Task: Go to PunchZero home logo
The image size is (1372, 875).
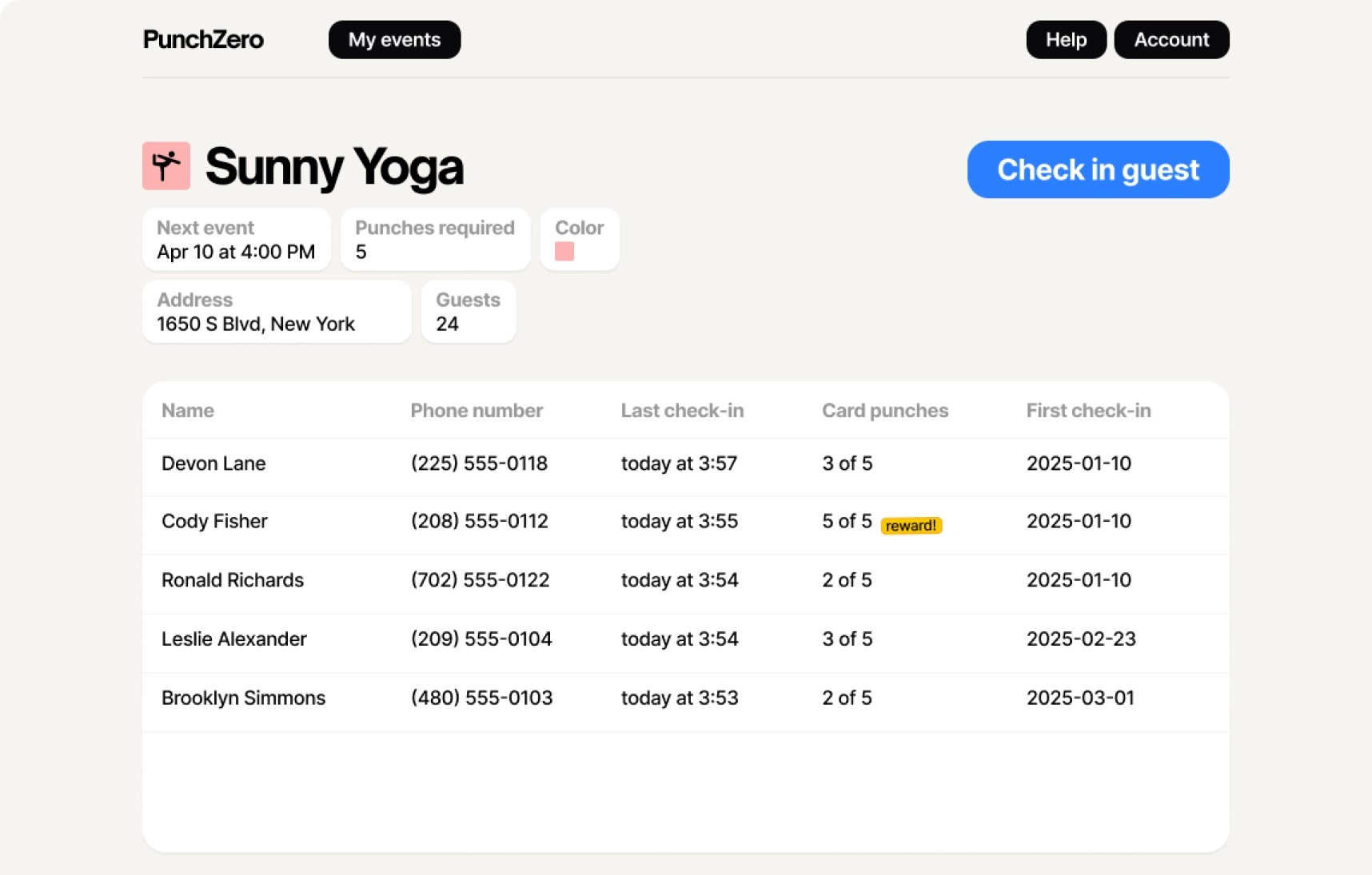Action: (x=203, y=40)
